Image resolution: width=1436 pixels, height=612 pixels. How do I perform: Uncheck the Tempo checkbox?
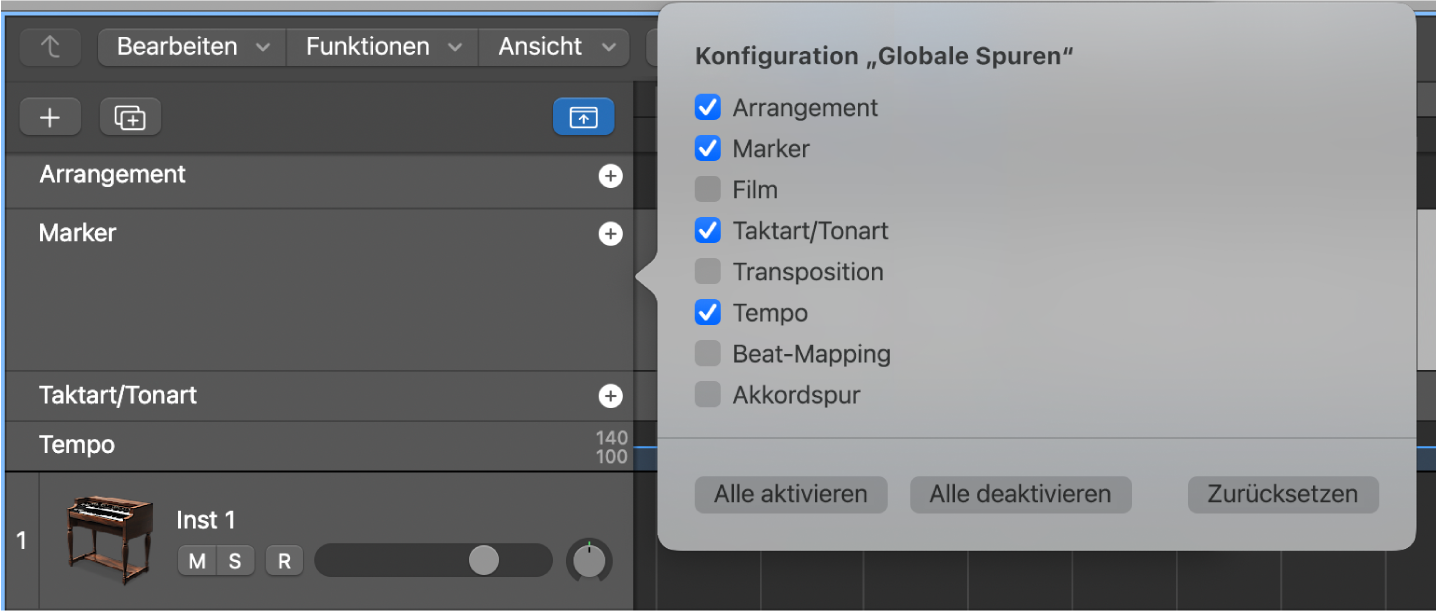pos(708,312)
